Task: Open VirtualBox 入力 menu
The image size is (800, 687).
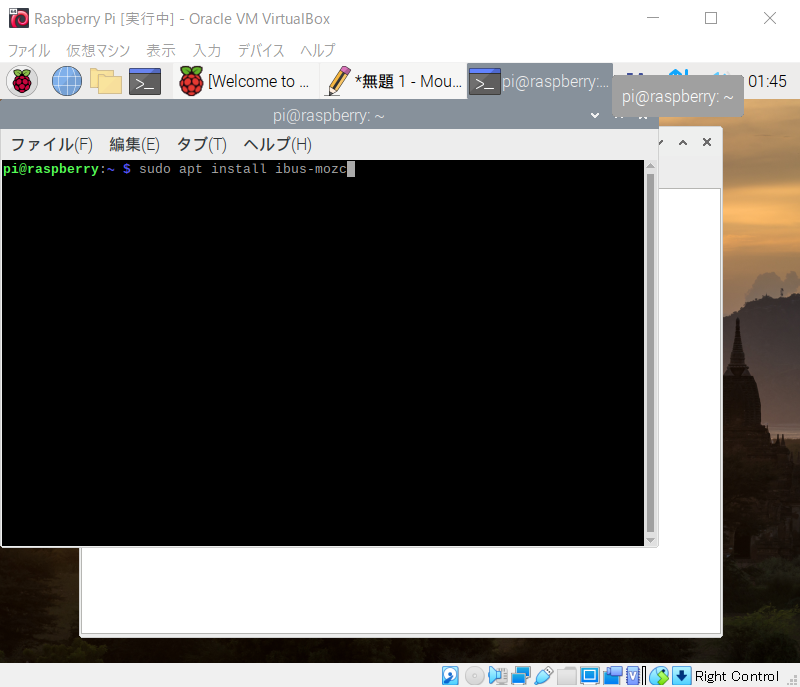Action: [207, 50]
